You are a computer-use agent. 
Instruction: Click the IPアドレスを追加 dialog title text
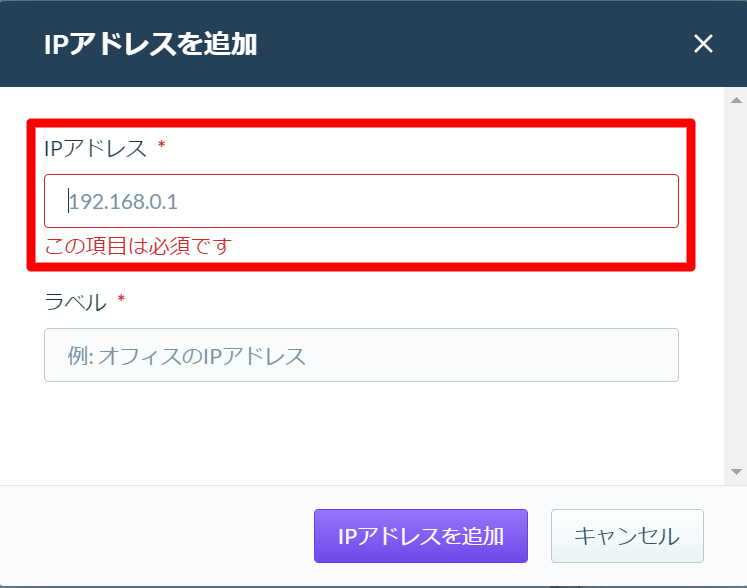click(151, 44)
